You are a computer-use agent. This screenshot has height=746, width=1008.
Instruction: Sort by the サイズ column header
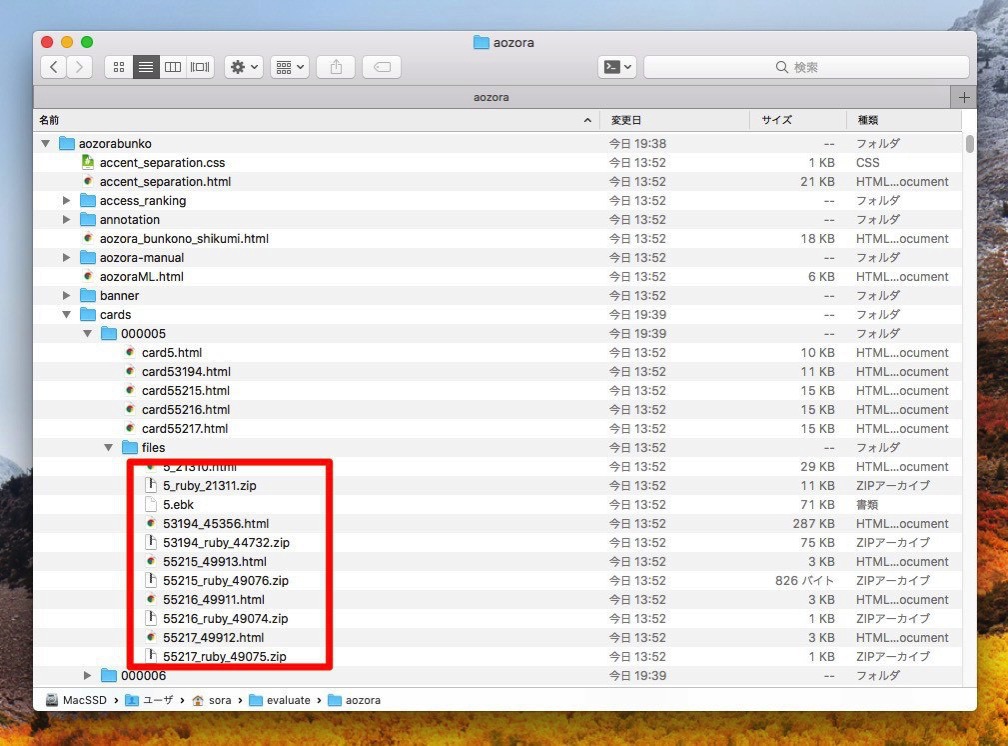click(776, 120)
